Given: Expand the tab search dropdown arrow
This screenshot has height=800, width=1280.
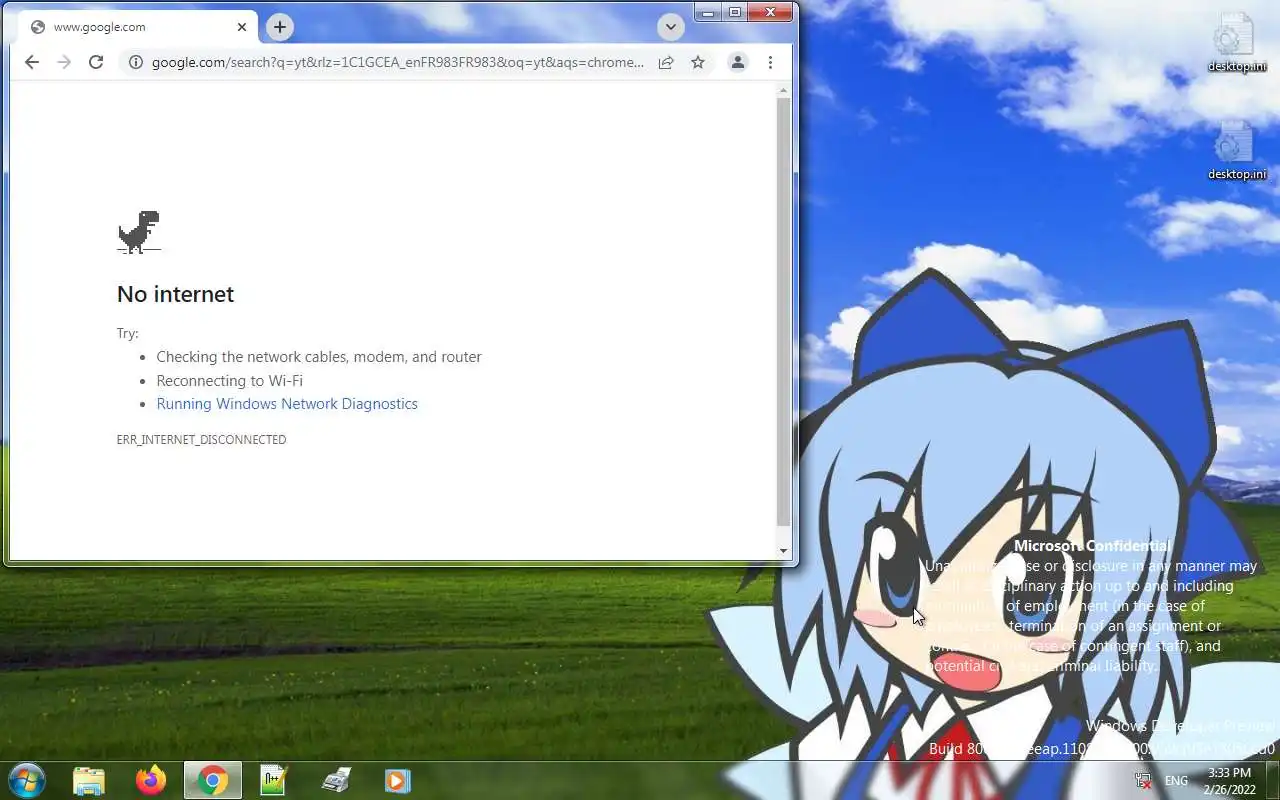Looking at the screenshot, I should click(671, 27).
